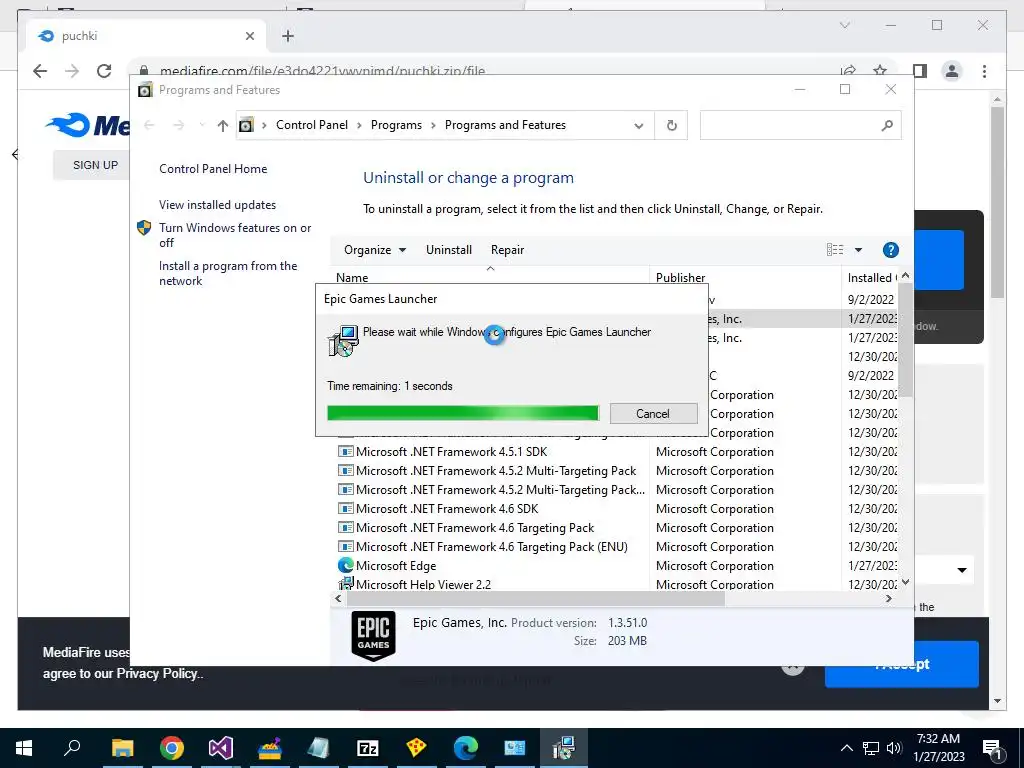Screen dimensions: 1024x768
Task: Go back in Chrome browser
Action: coord(40,71)
